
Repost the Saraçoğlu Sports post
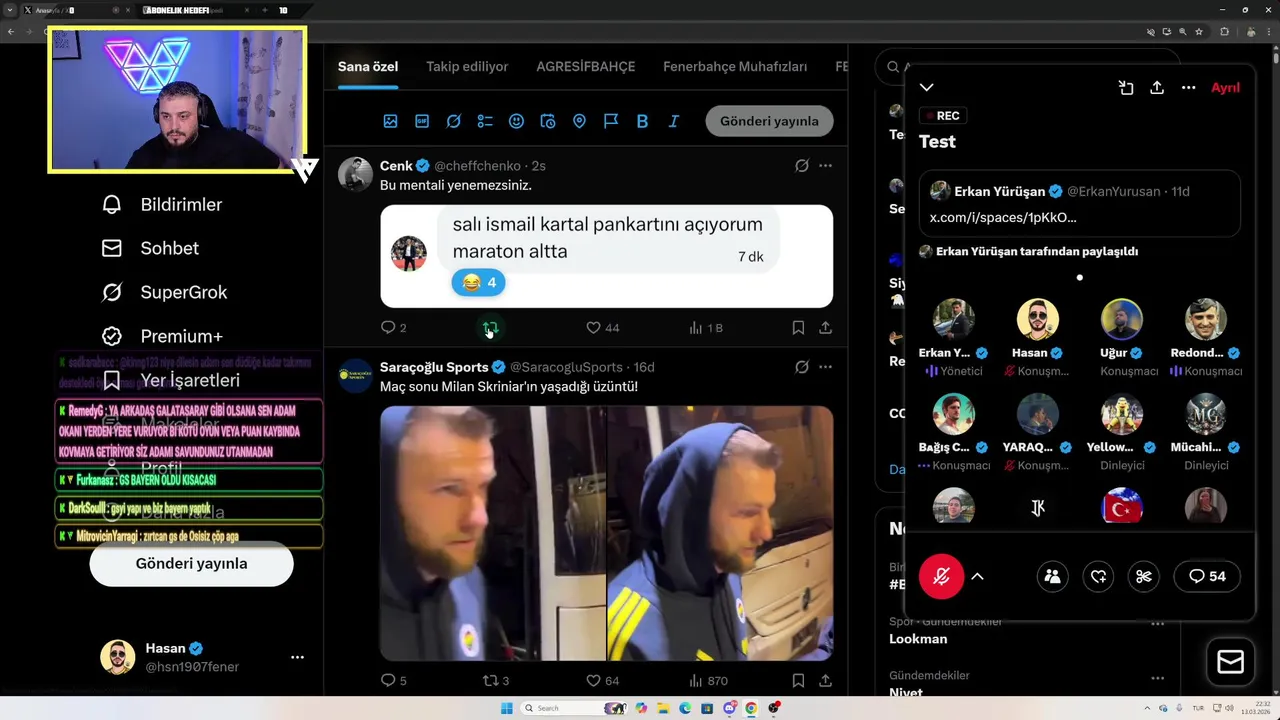(496, 681)
